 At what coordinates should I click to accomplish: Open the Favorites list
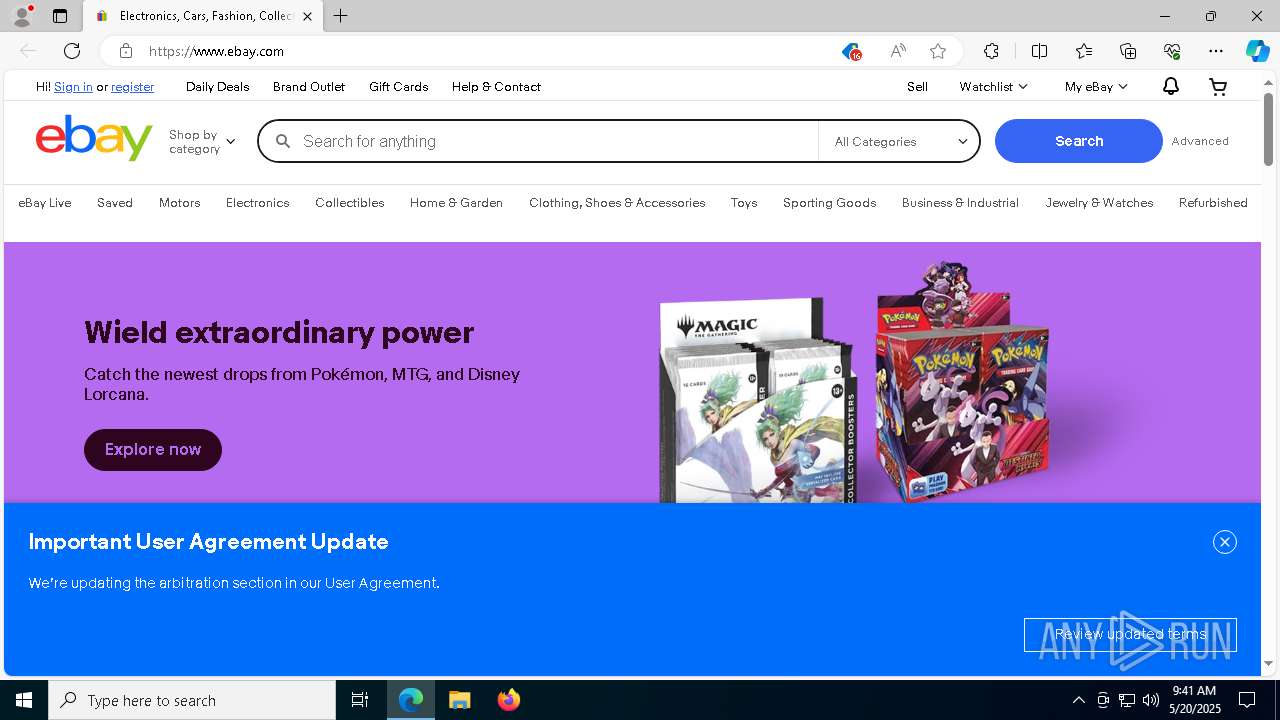(1084, 51)
